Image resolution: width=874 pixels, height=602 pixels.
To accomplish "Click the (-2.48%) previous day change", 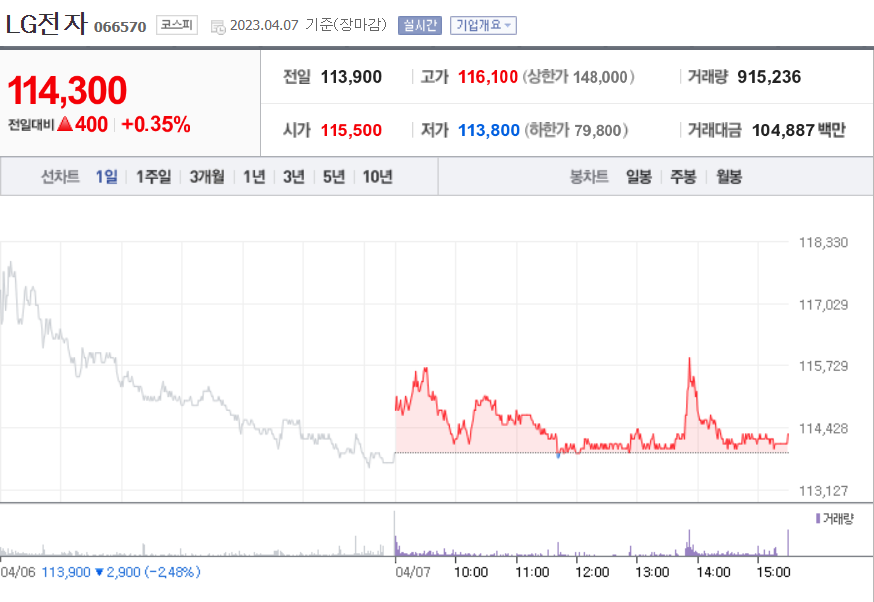I will pyautogui.click(x=172, y=572).
